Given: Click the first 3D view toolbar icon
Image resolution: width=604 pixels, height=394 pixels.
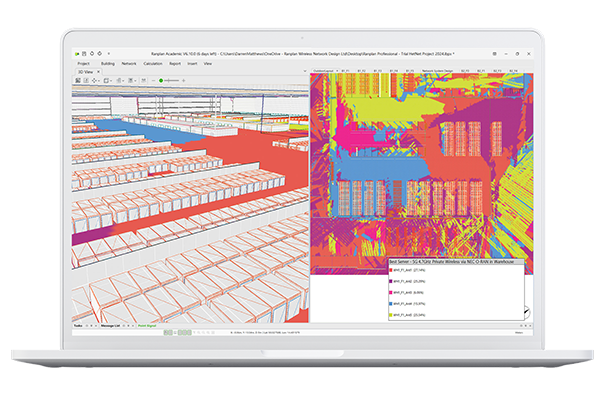Looking at the screenshot, I should click(x=78, y=80).
